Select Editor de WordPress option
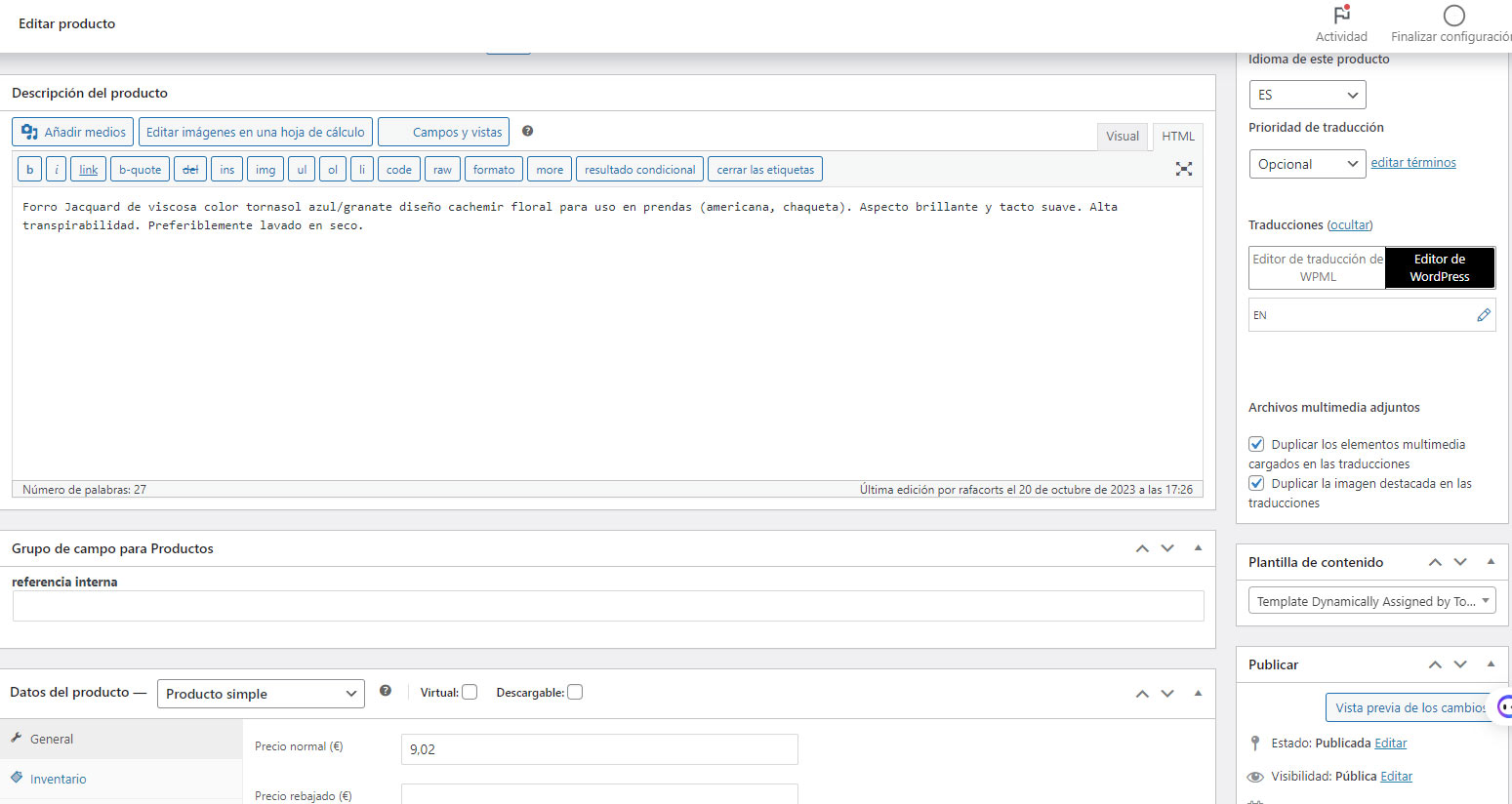 click(1440, 267)
